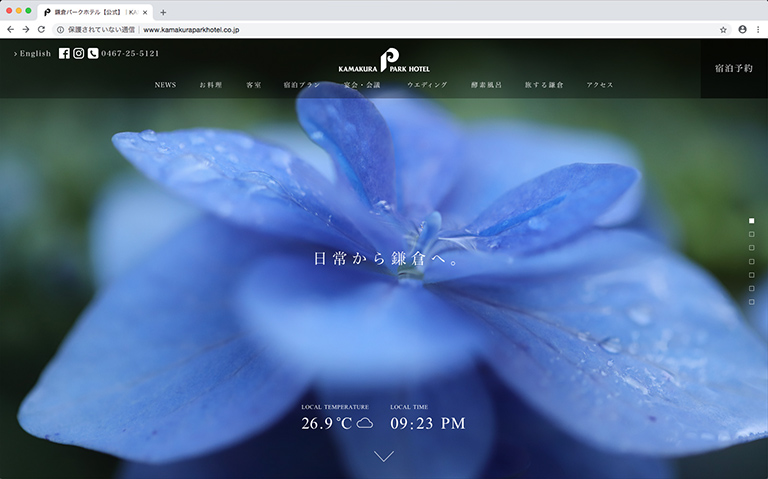Select the second slide indicator square
The width and height of the screenshot is (768, 479).
[752, 235]
